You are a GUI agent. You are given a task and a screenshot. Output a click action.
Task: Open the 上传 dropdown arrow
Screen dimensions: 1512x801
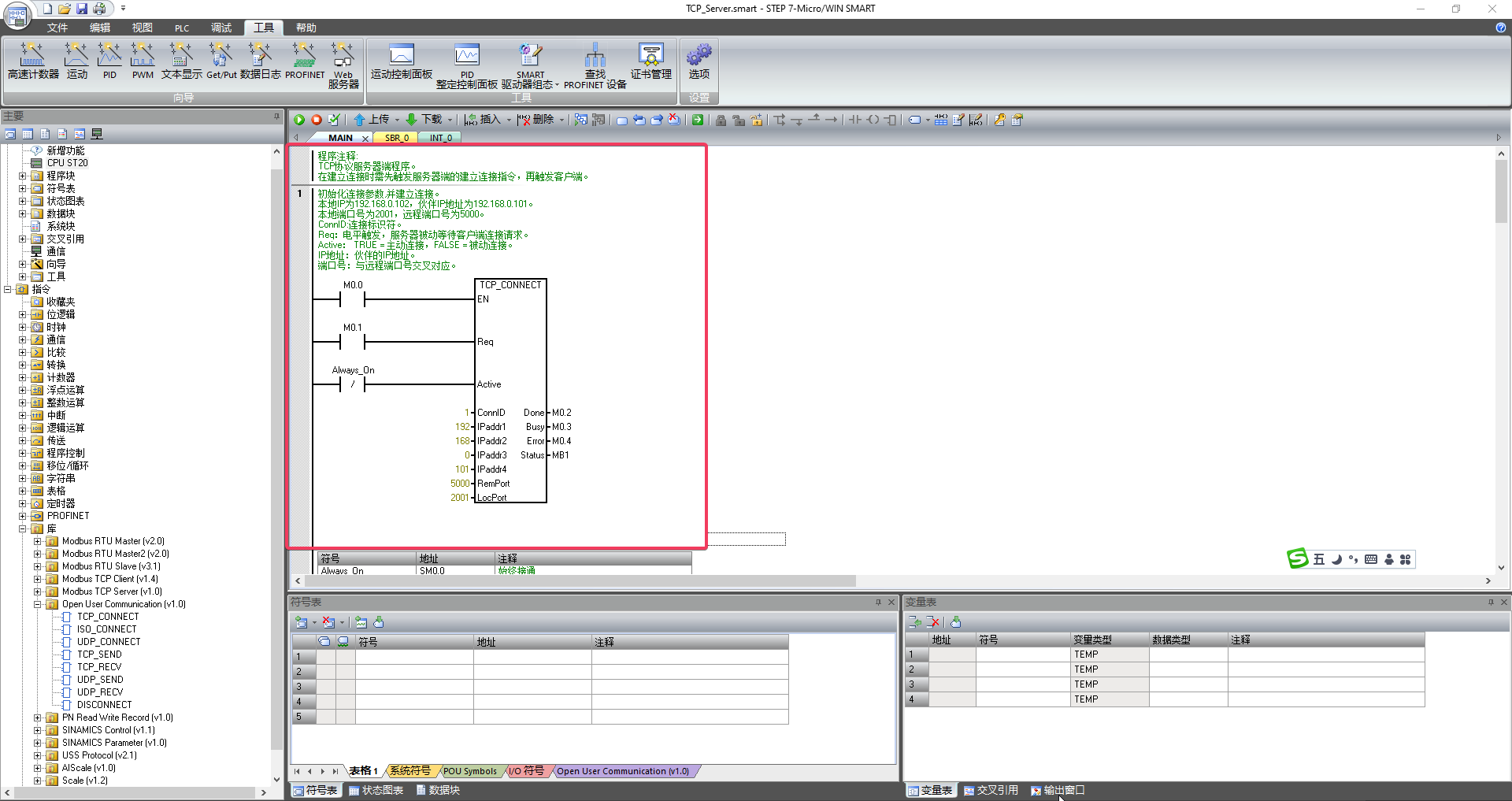(397, 120)
